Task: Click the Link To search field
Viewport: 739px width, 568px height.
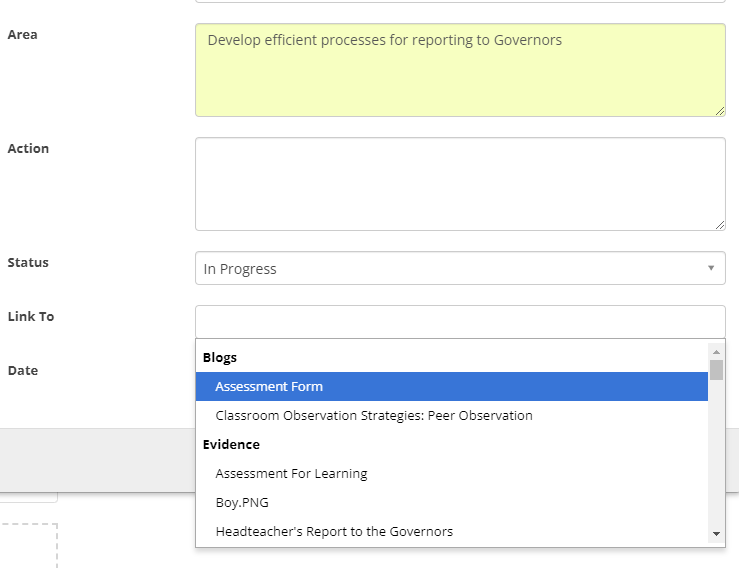Action: point(460,322)
